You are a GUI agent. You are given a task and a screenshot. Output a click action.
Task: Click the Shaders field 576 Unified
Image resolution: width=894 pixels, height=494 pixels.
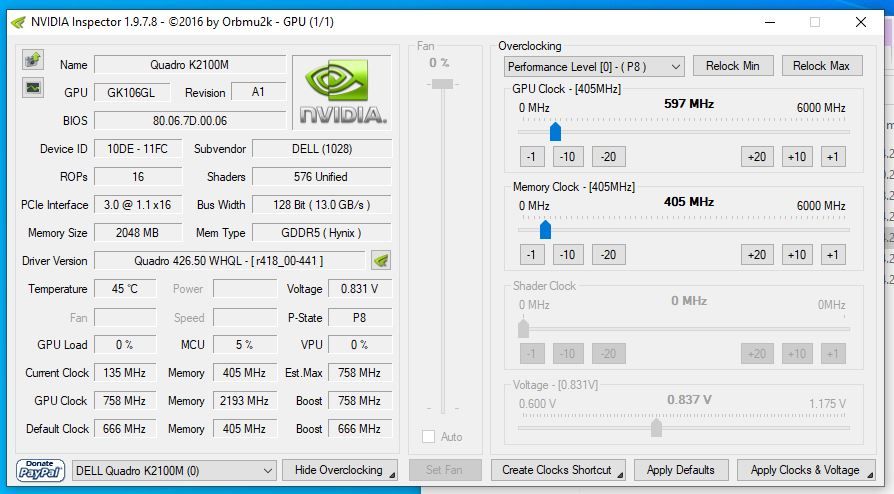click(322, 177)
